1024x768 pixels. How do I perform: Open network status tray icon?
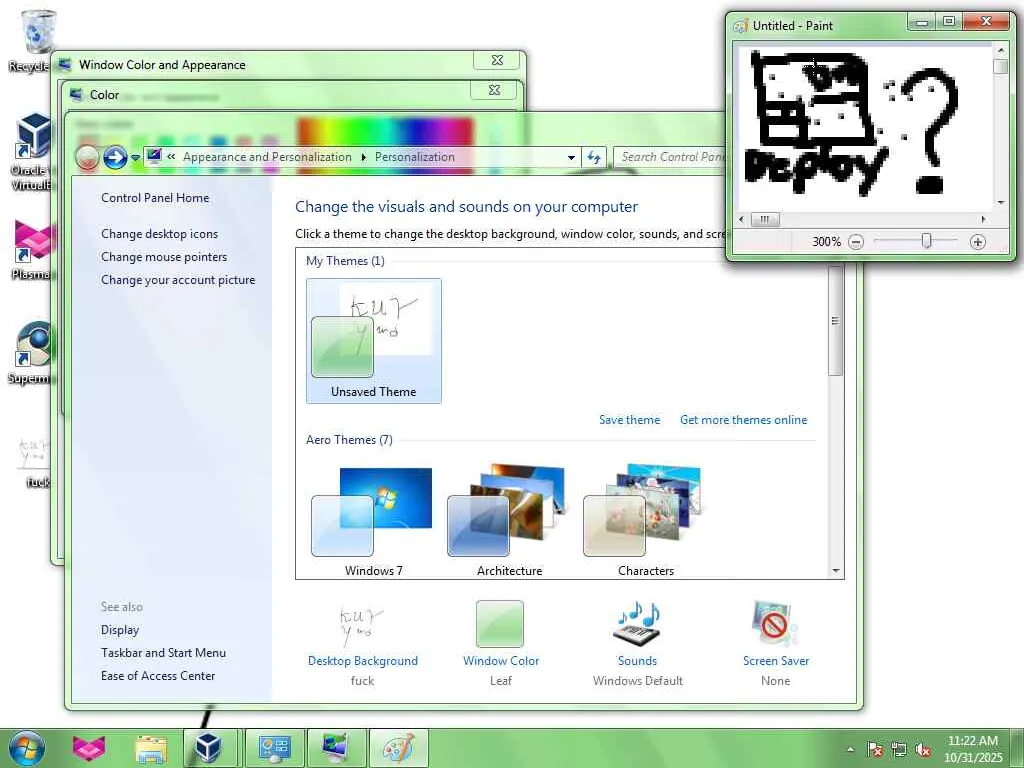(x=899, y=749)
